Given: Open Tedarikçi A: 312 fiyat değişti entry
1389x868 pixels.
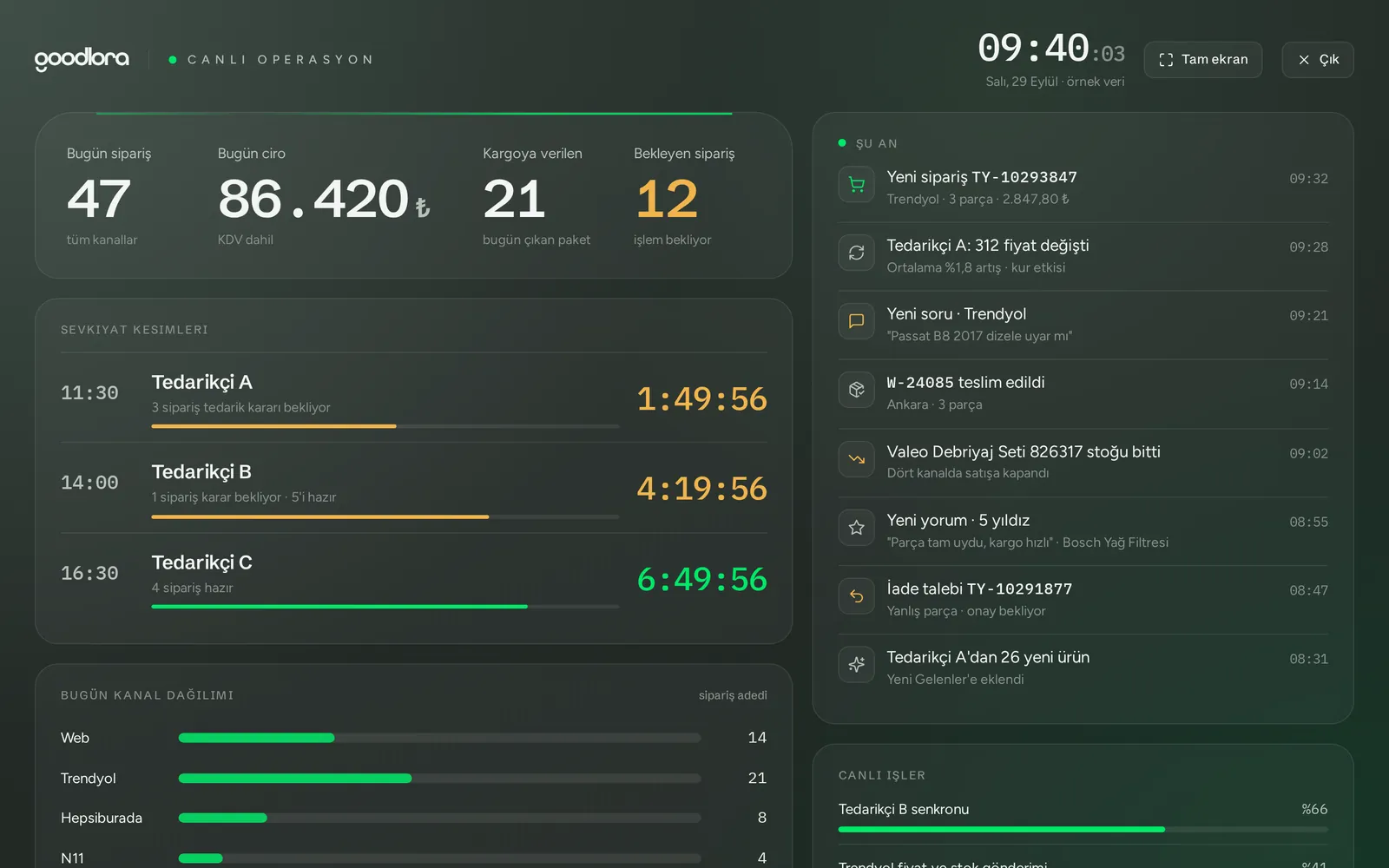Looking at the screenshot, I should point(1083,256).
